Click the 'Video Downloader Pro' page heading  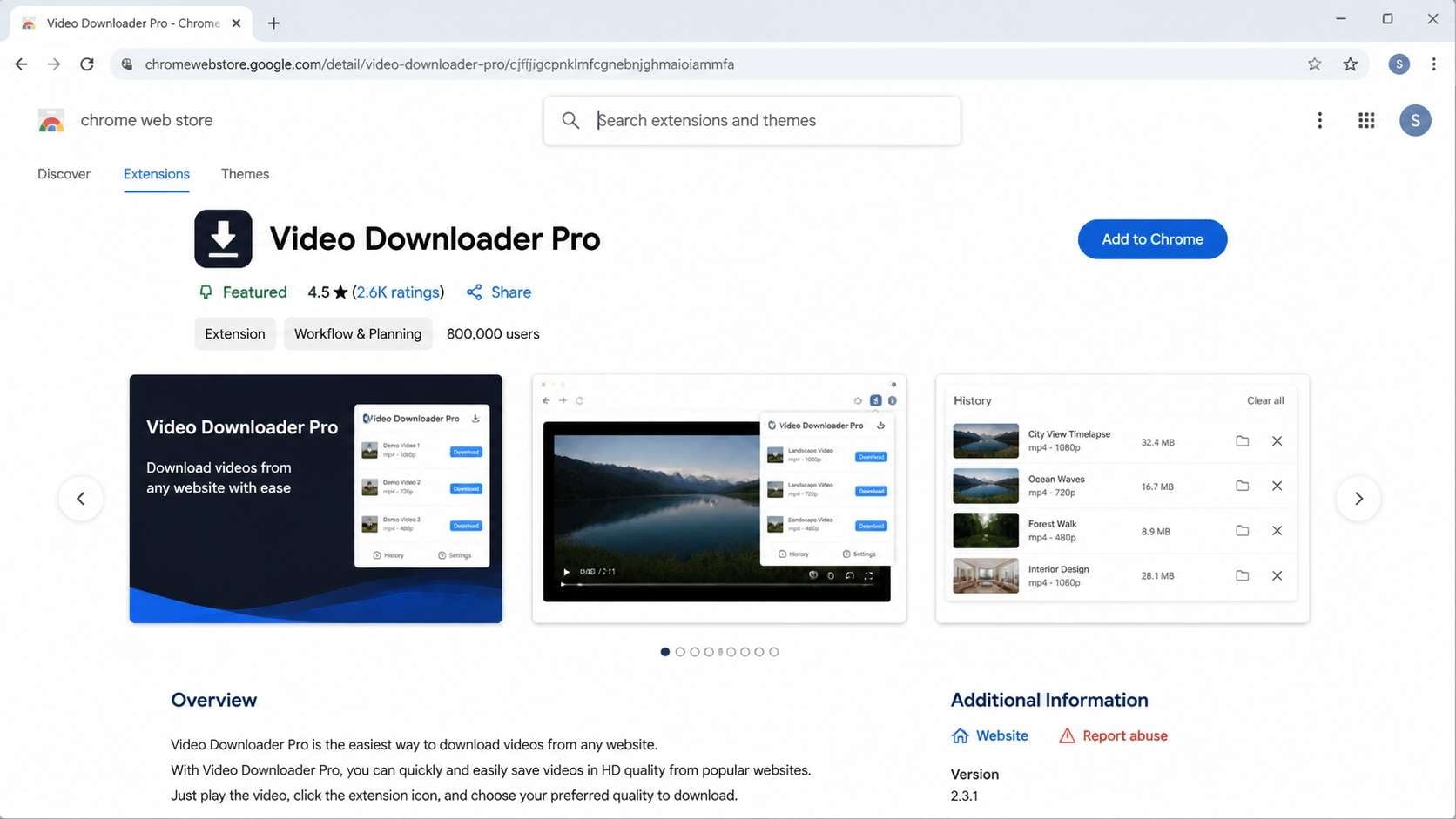click(435, 239)
